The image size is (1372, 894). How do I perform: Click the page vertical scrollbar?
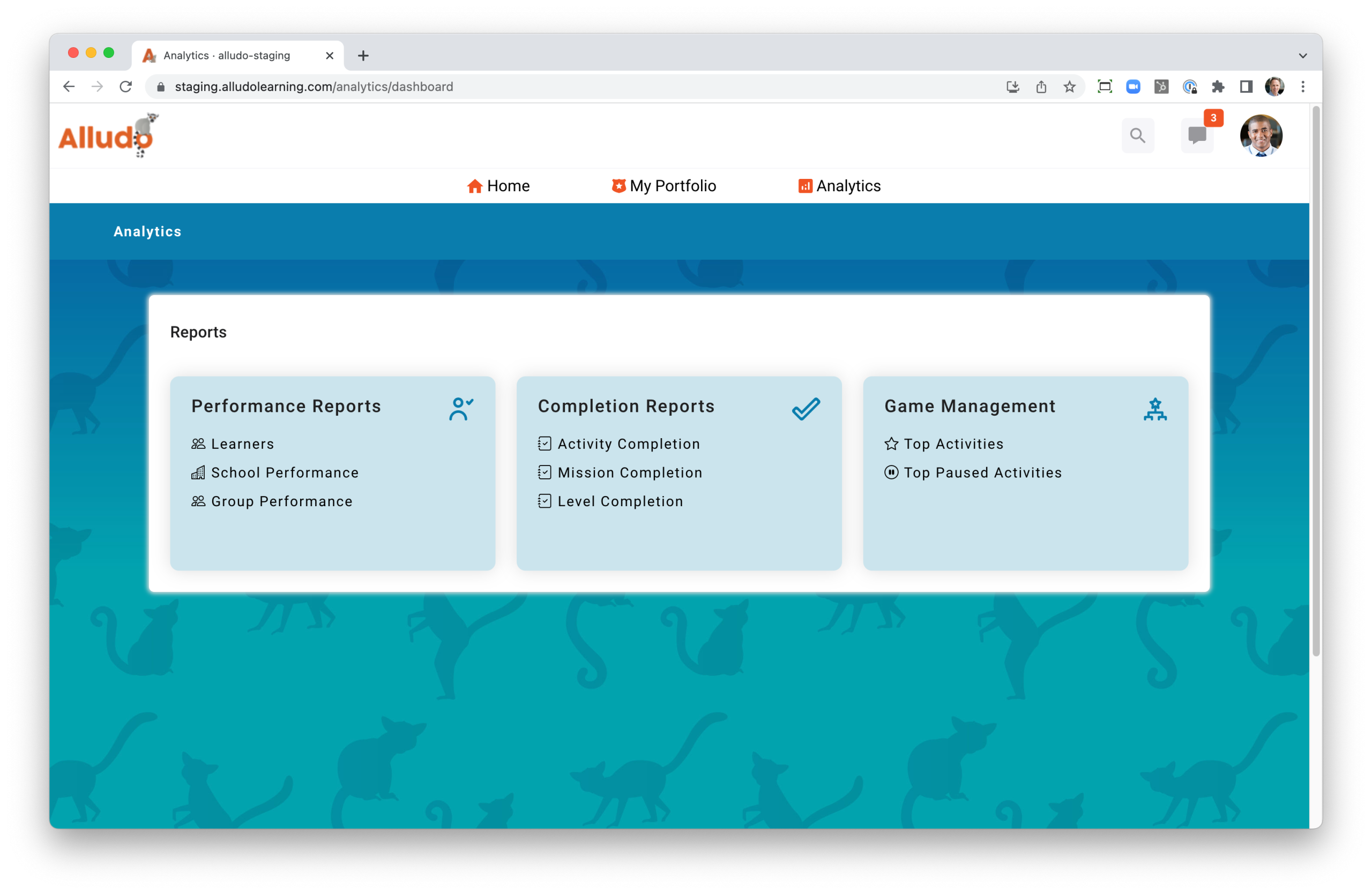click(x=1316, y=380)
